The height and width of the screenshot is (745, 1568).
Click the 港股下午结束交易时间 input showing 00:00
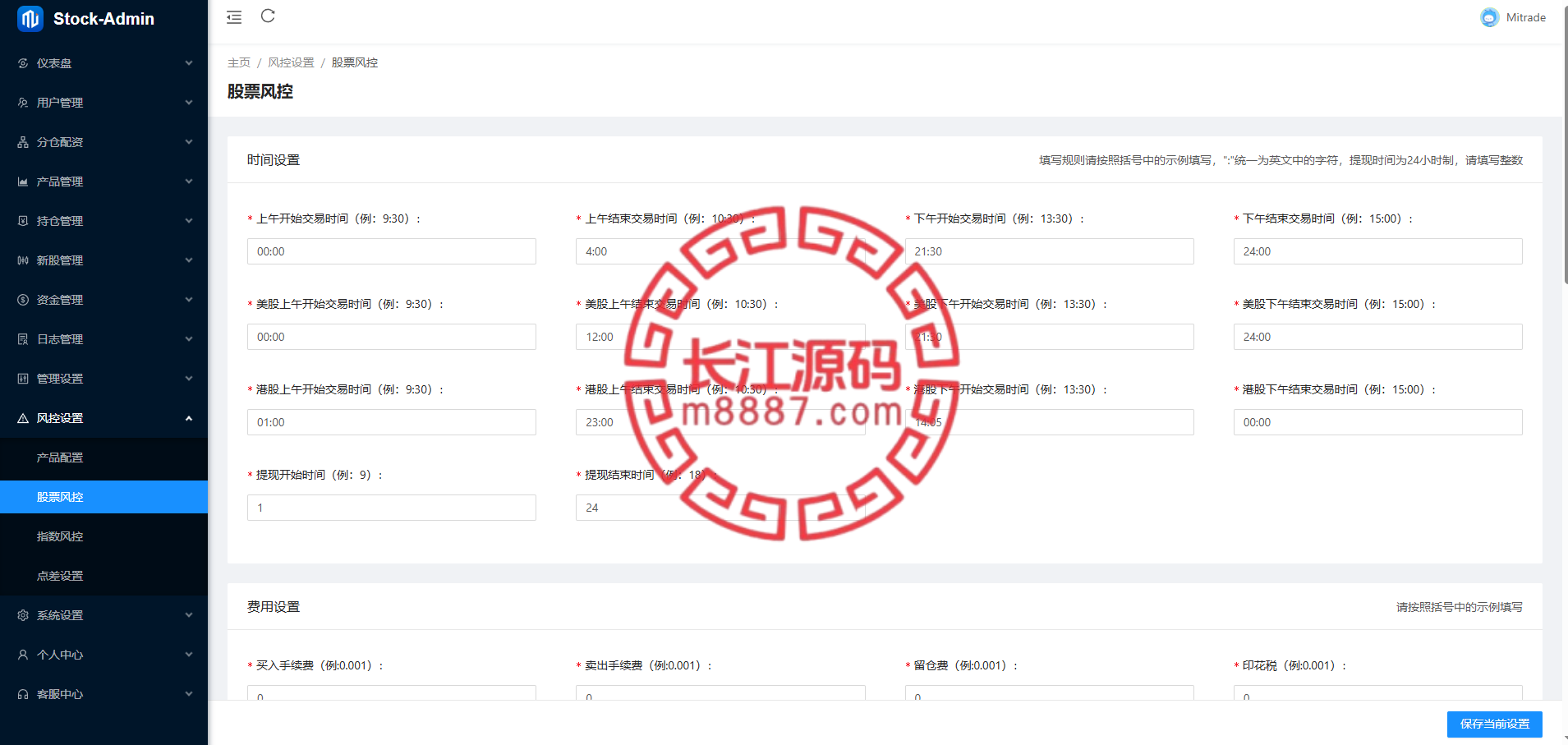tap(1377, 422)
